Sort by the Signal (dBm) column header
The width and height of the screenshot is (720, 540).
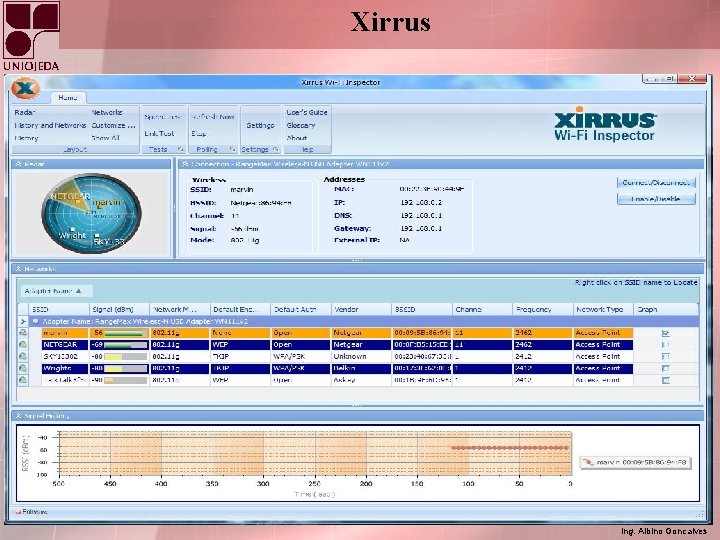click(119, 309)
